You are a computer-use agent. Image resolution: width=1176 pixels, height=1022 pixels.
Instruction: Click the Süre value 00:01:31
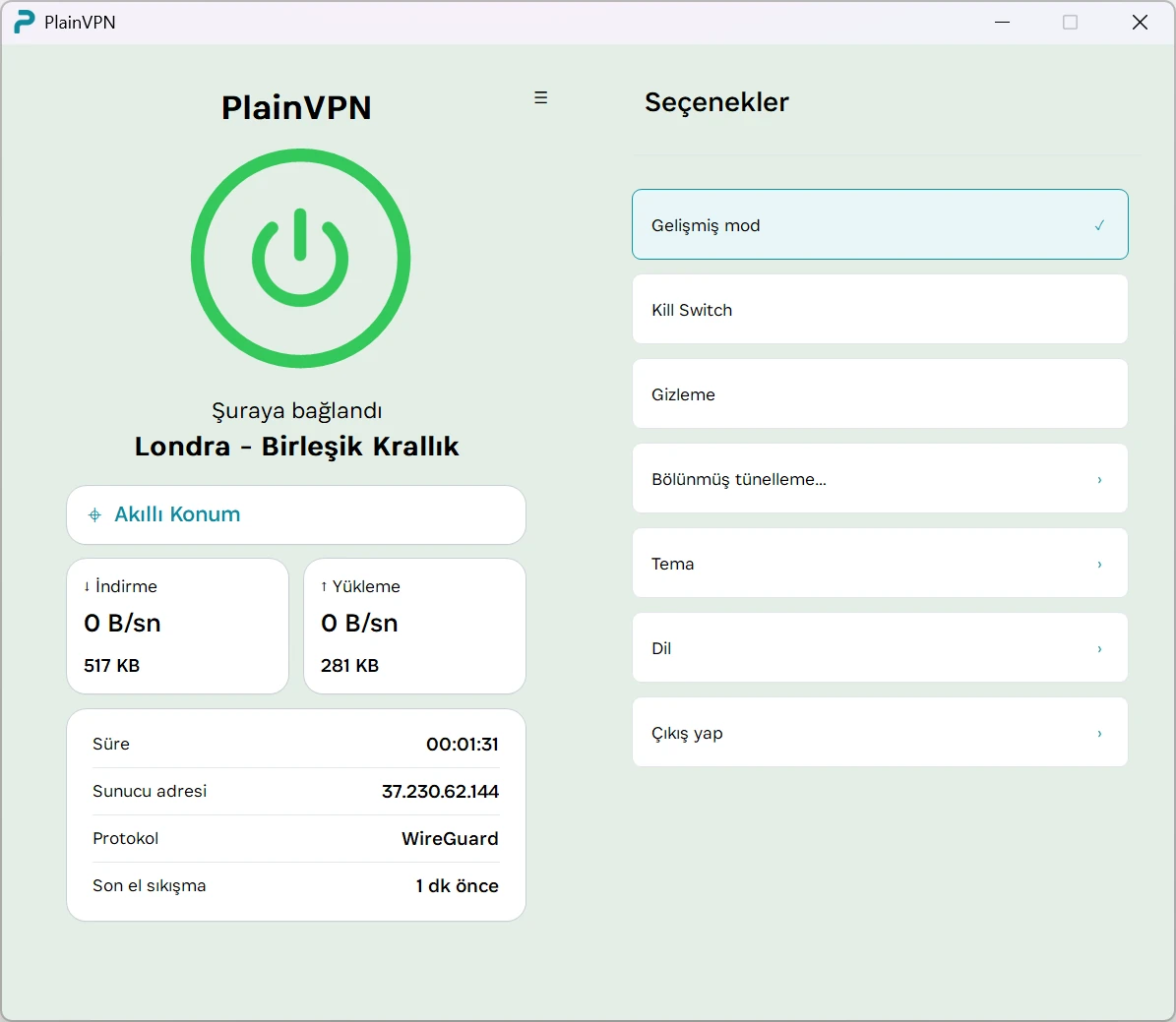tap(463, 744)
